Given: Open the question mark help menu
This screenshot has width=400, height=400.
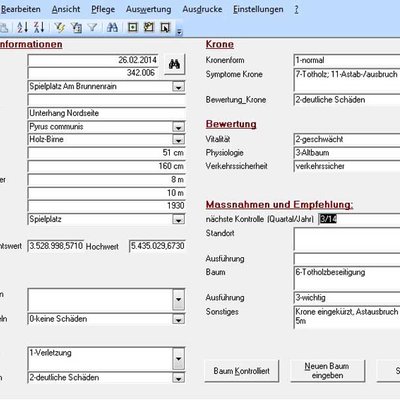Looking at the screenshot, I should pyautogui.click(x=296, y=9).
